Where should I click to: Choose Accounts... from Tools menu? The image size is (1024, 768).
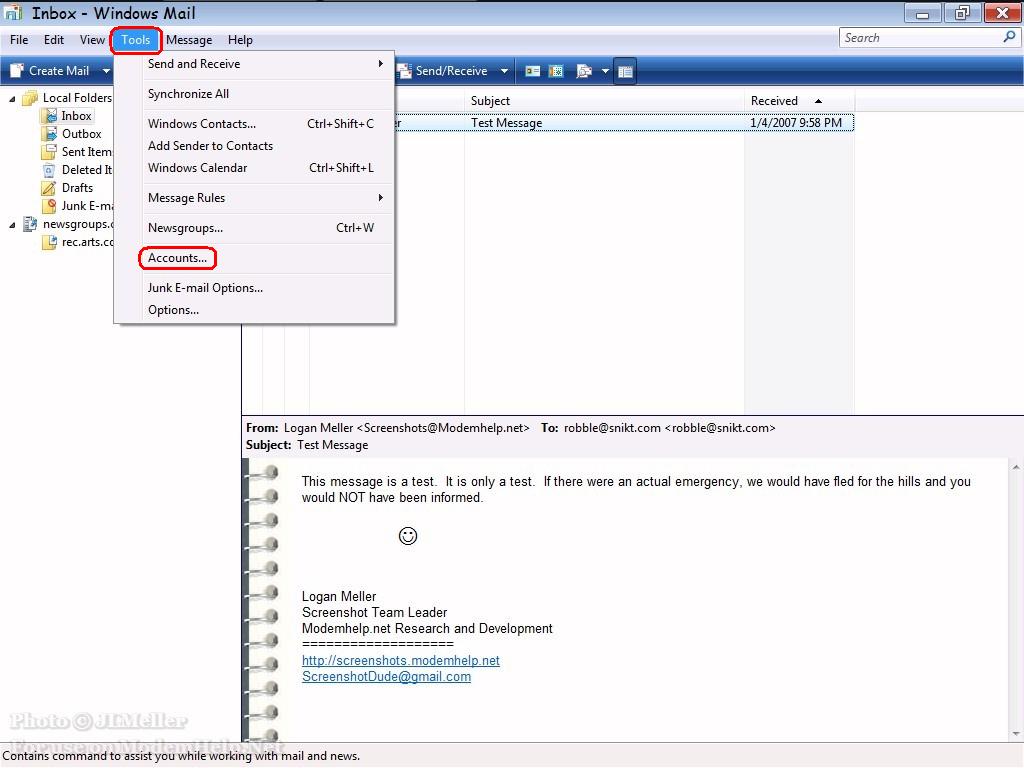(x=178, y=258)
